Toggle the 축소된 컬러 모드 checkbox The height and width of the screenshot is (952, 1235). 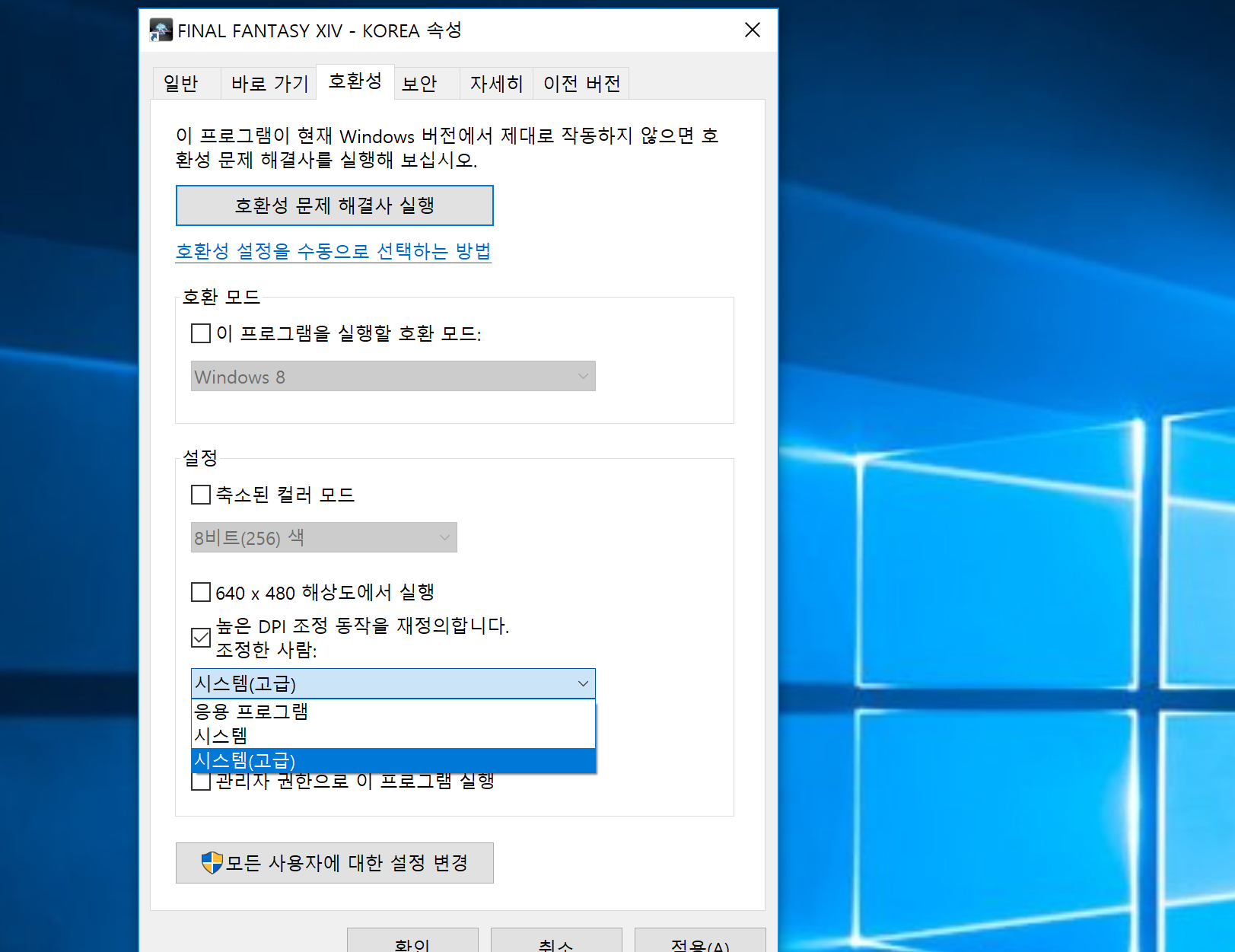coord(201,495)
